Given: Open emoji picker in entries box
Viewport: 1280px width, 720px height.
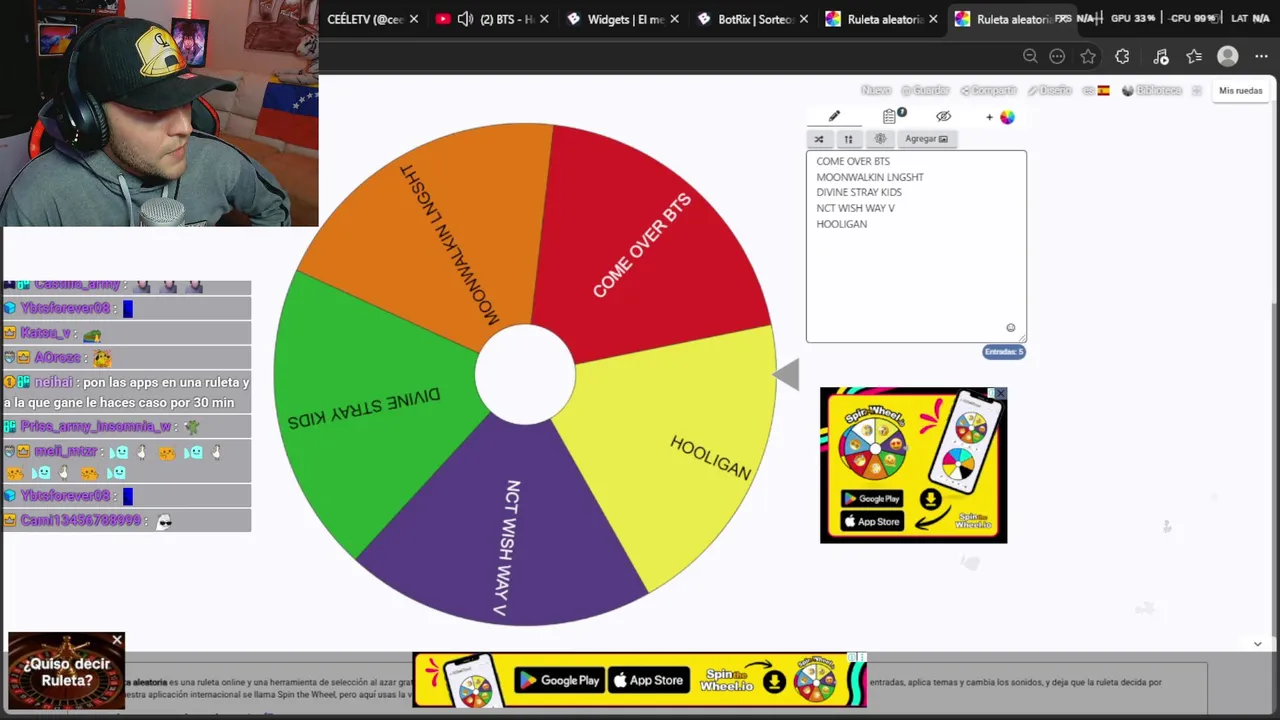Looking at the screenshot, I should click(1010, 328).
